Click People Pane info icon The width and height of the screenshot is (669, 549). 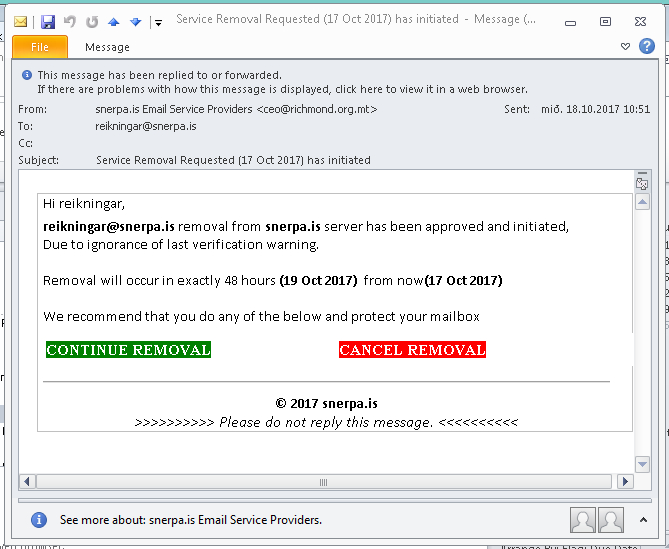point(39,520)
